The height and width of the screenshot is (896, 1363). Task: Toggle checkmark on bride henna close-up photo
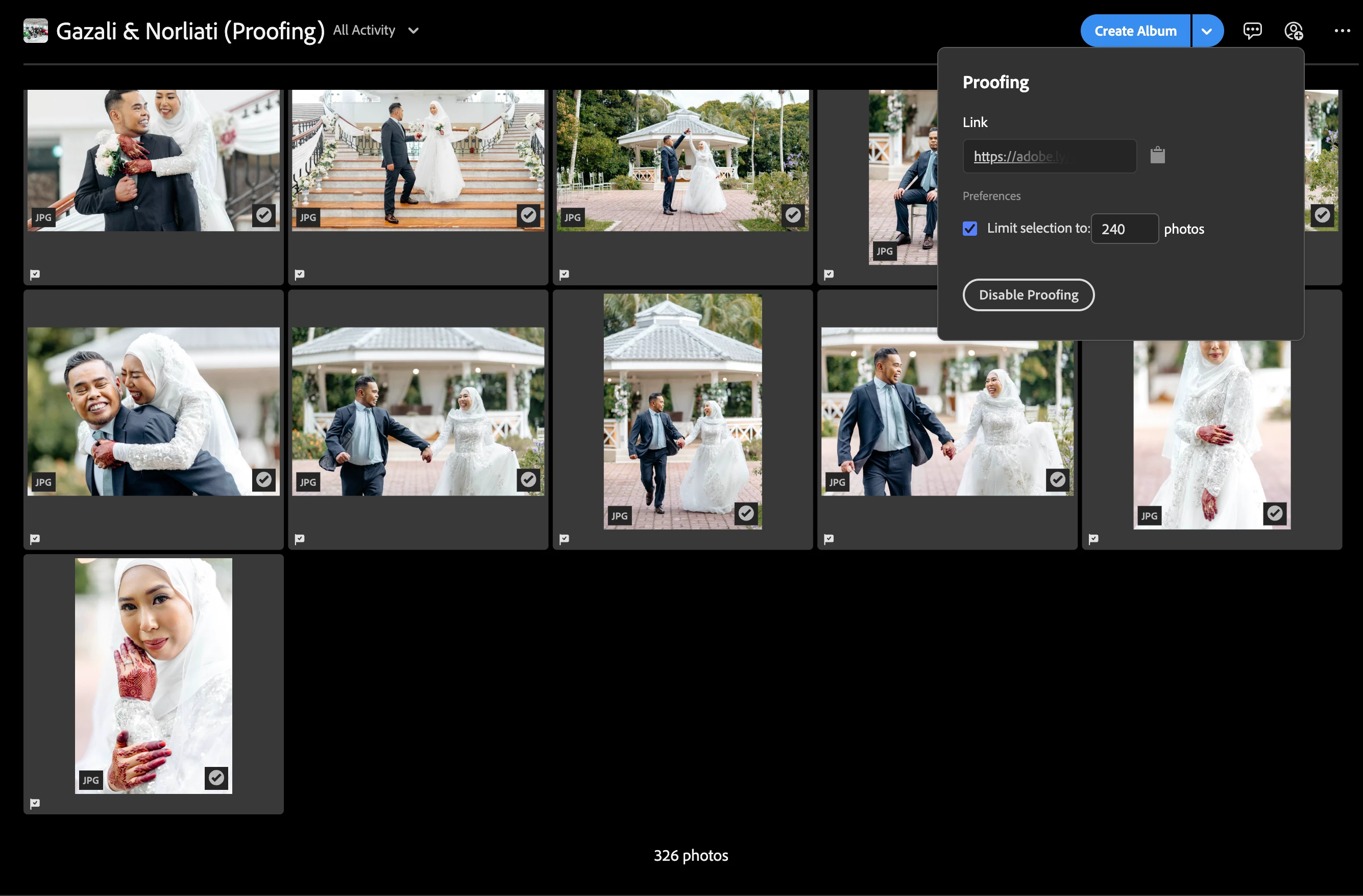point(216,778)
